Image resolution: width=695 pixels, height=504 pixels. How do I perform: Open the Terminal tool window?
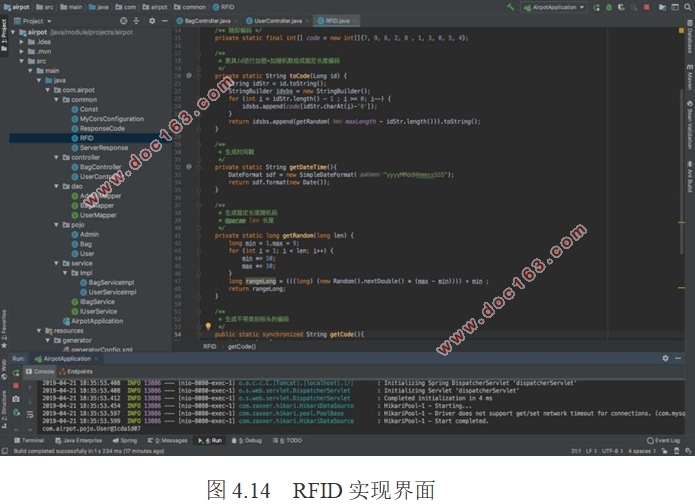point(29,441)
